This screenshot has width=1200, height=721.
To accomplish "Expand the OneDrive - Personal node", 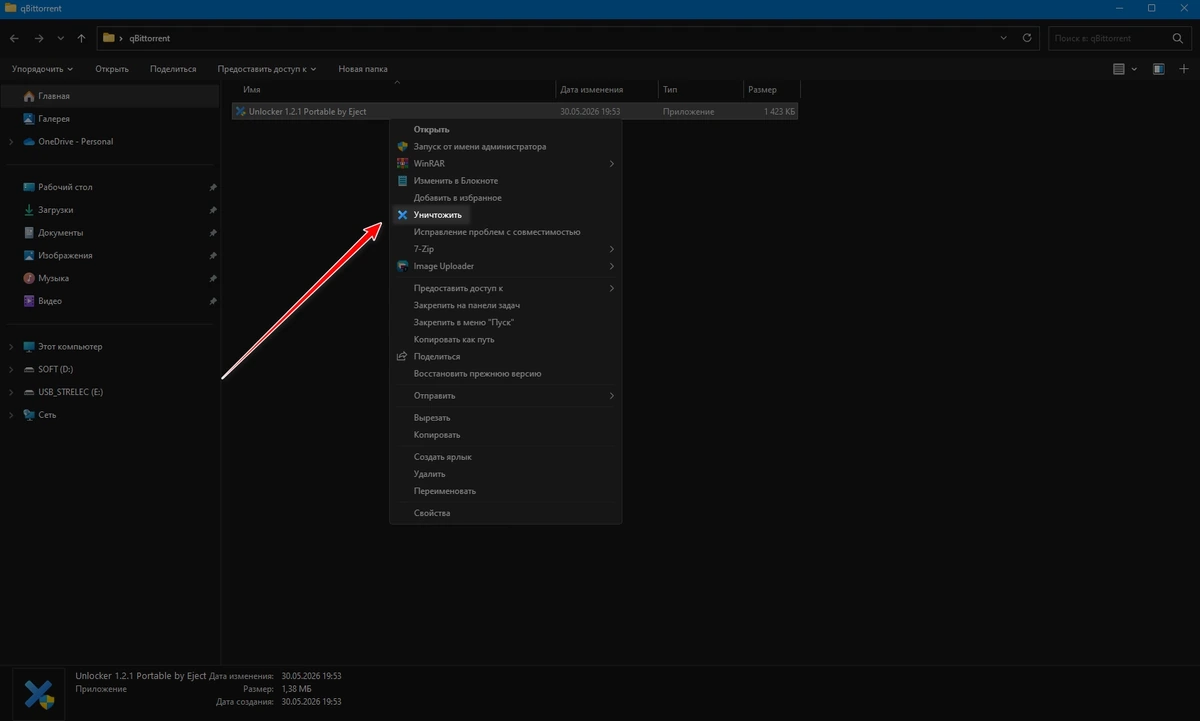I will pos(11,142).
